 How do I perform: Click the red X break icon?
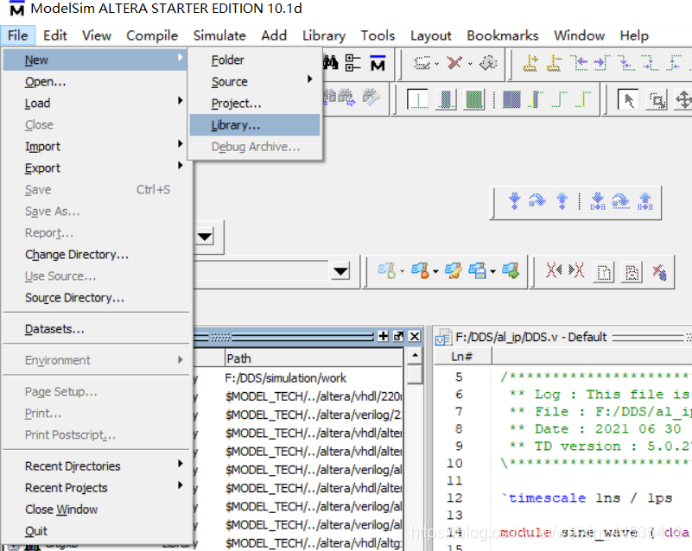point(455,63)
